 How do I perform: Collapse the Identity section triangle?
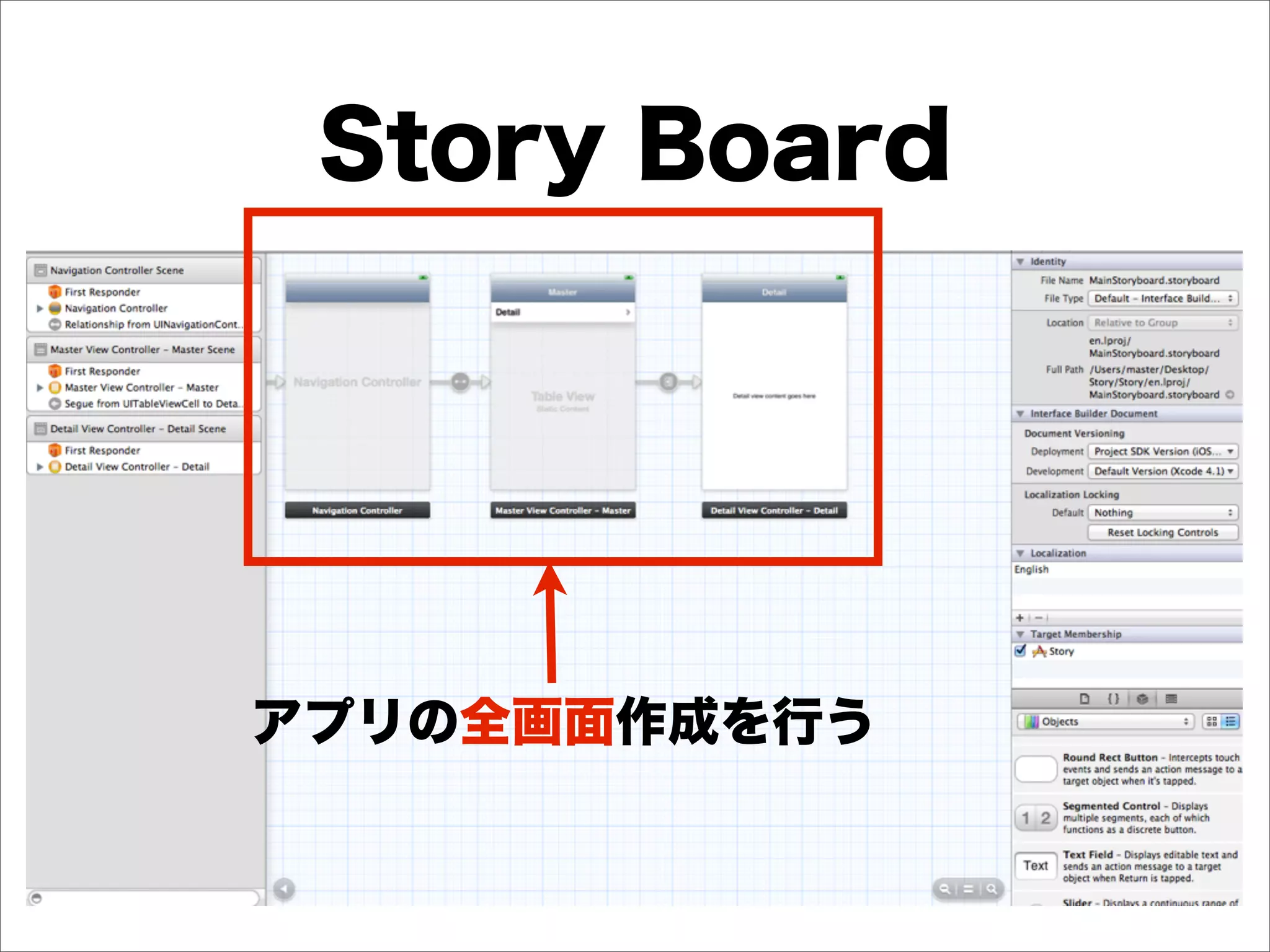click(x=1020, y=262)
